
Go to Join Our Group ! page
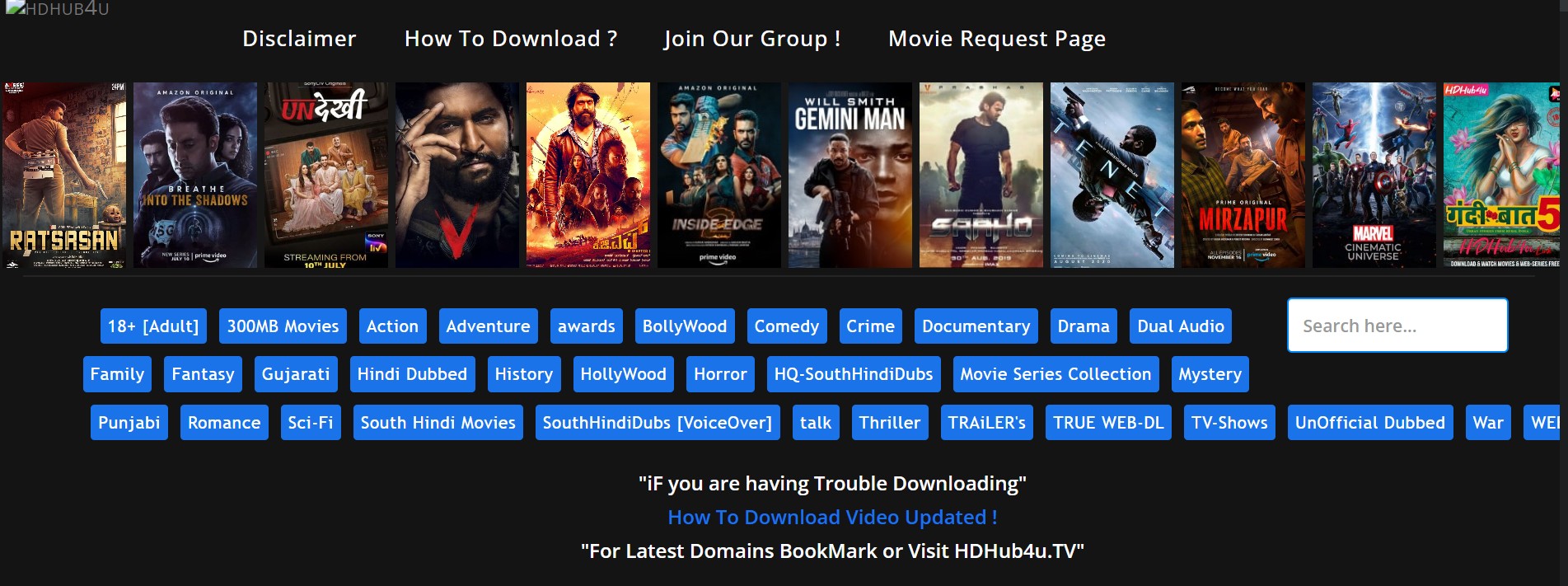tap(752, 39)
